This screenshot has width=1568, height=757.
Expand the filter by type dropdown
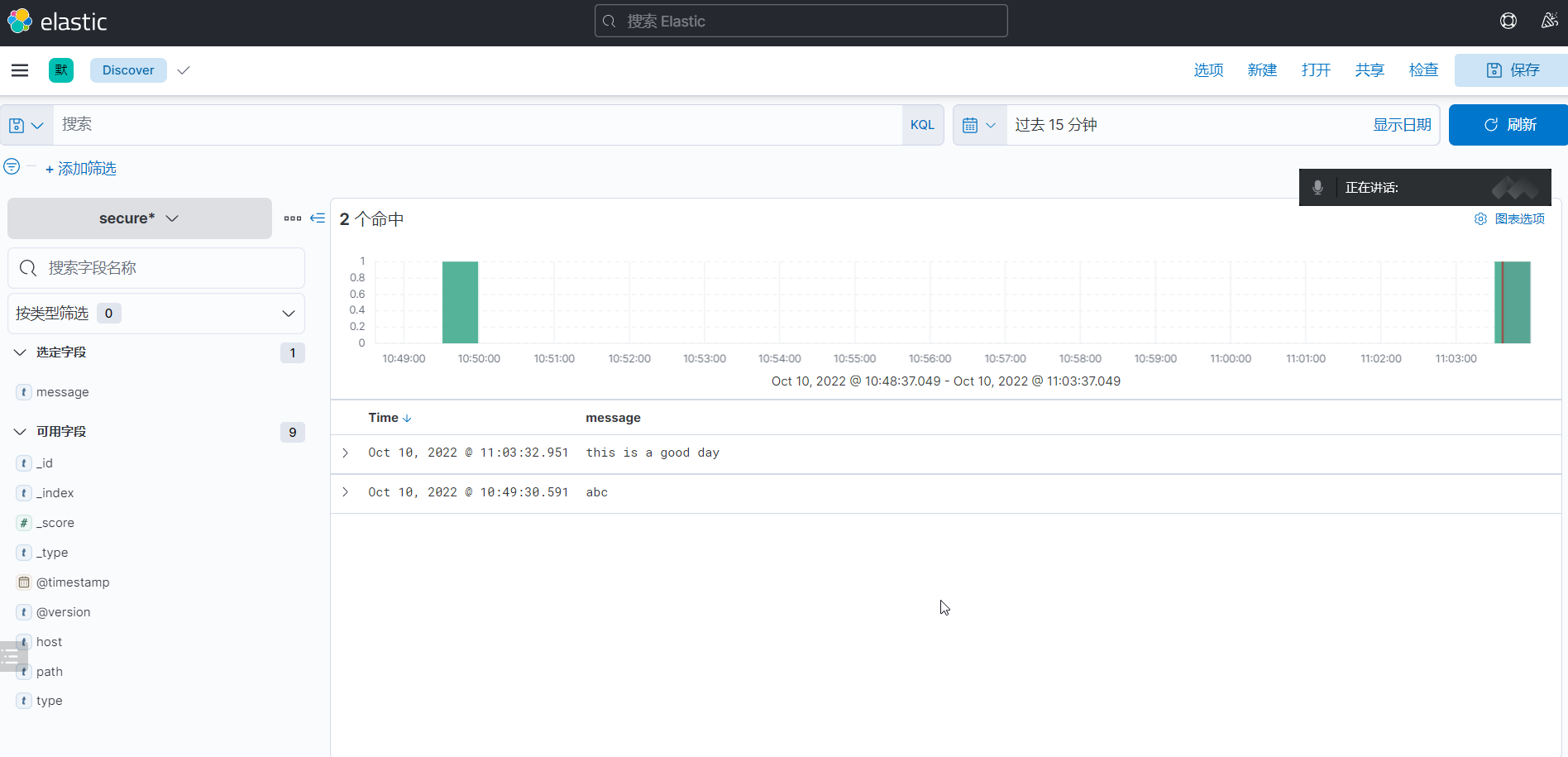[156, 314]
